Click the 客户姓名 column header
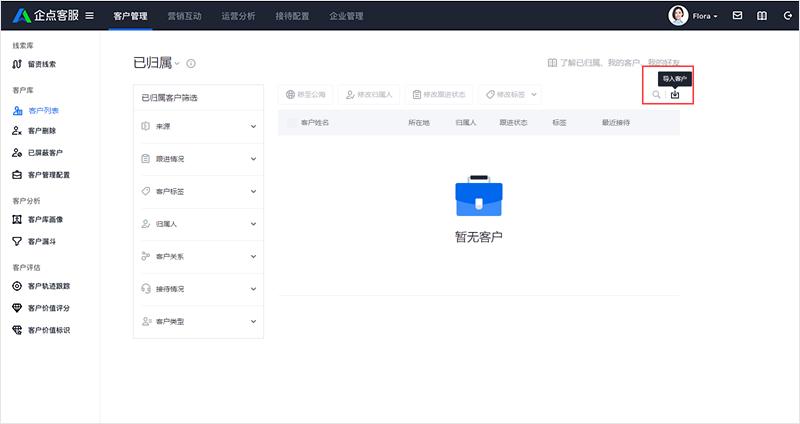Viewport: 800px width, 424px height. [x=315, y=123]
